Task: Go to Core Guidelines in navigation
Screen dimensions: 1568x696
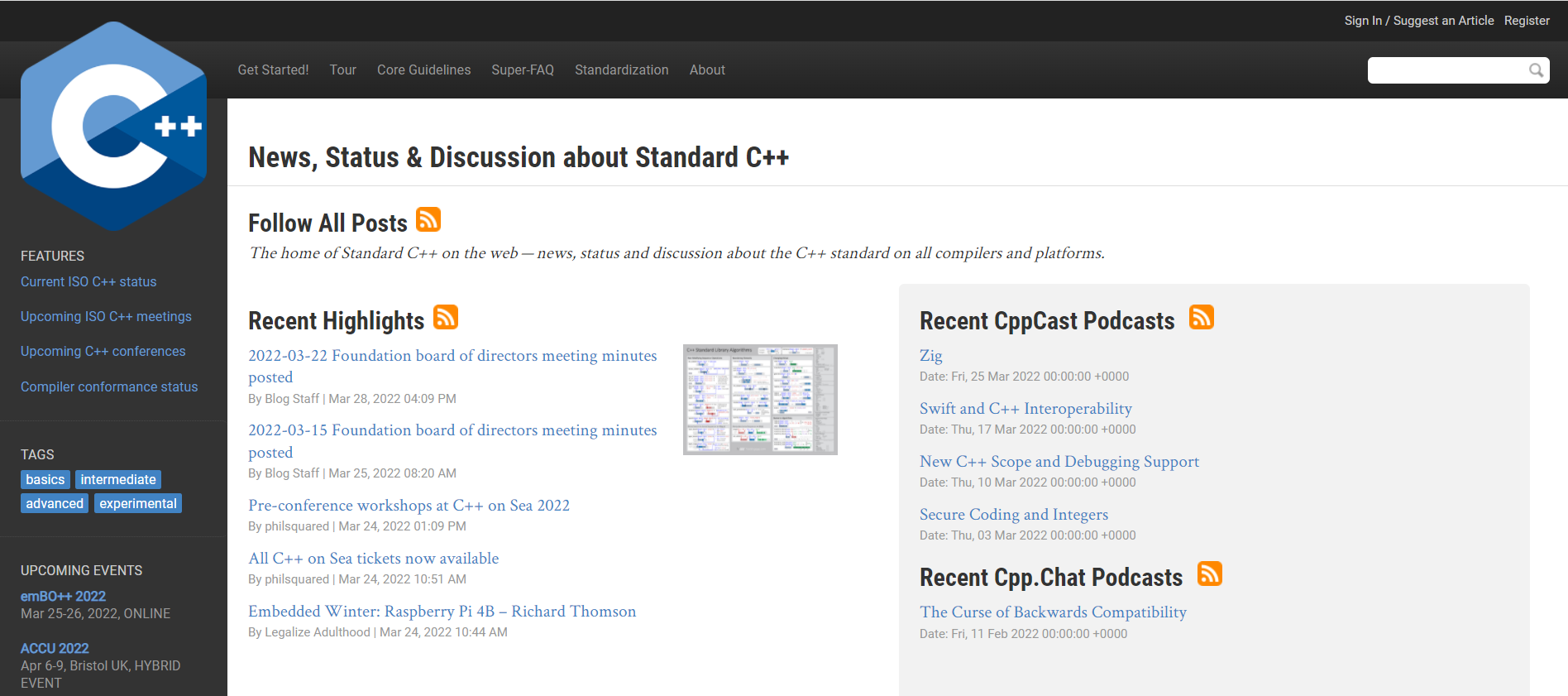Action: pos(423,70)
